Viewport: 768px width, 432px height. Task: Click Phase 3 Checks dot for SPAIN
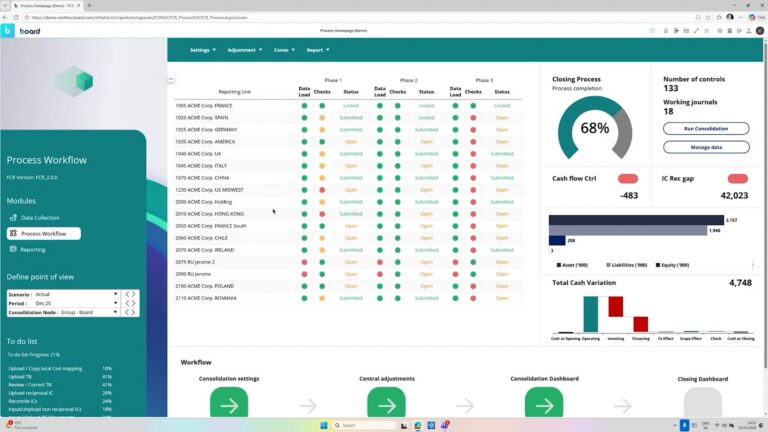coord(473,118)
